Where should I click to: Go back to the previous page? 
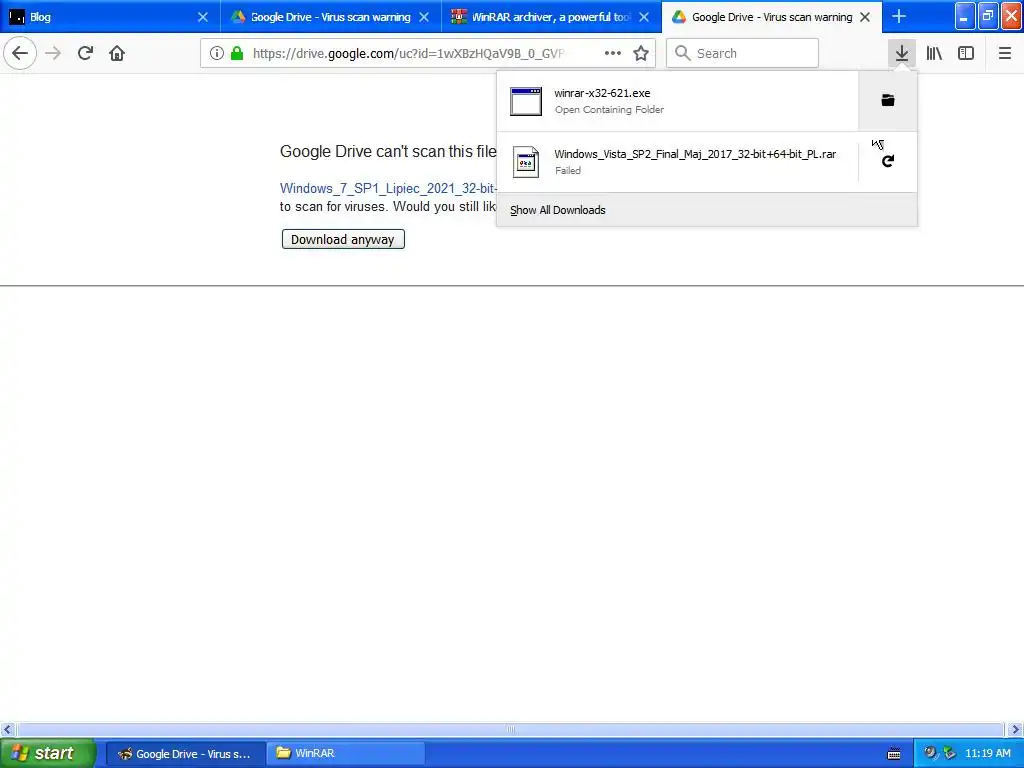pos(20,53)
